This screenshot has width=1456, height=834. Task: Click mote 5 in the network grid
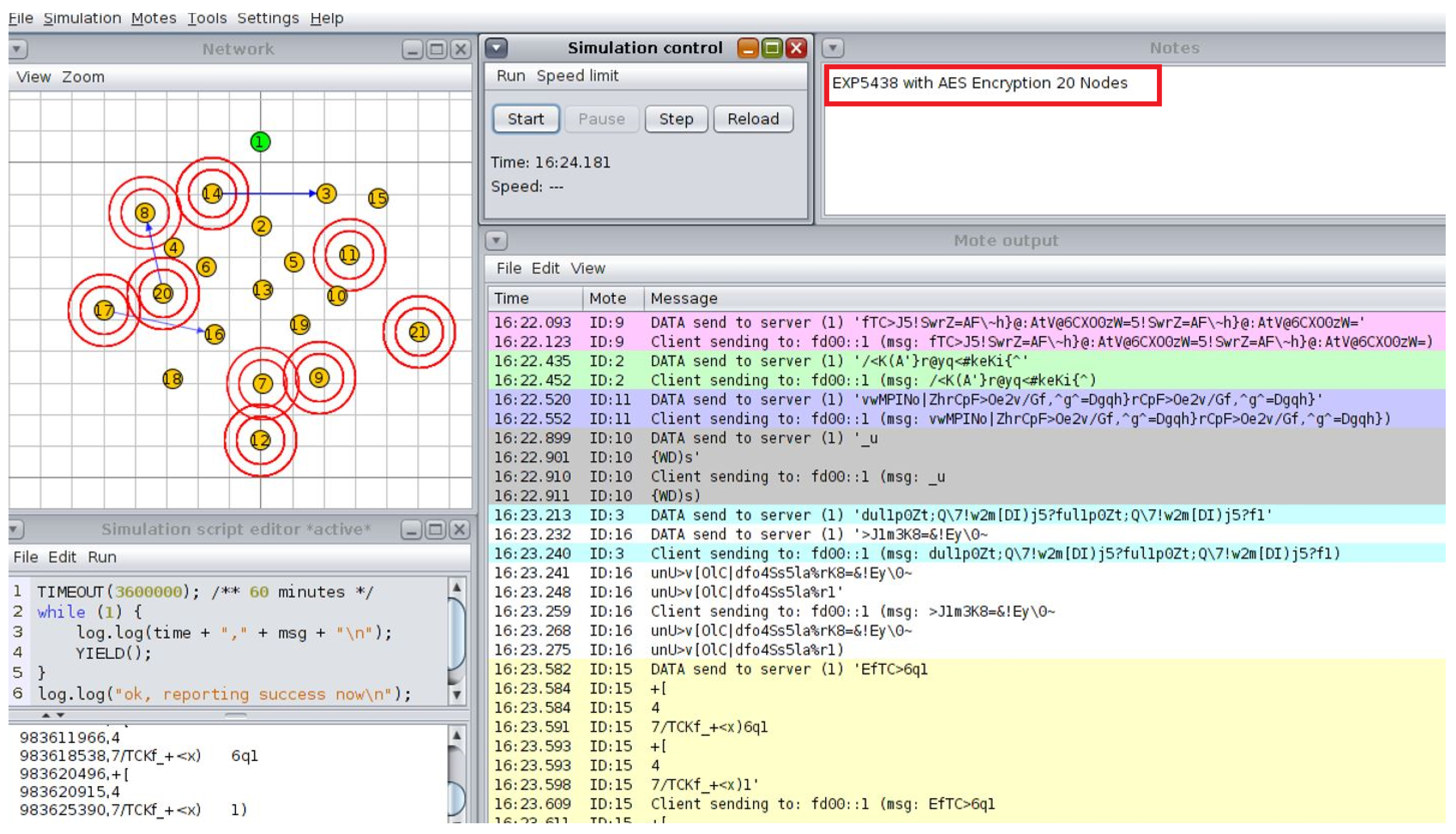tap(294, 262)
